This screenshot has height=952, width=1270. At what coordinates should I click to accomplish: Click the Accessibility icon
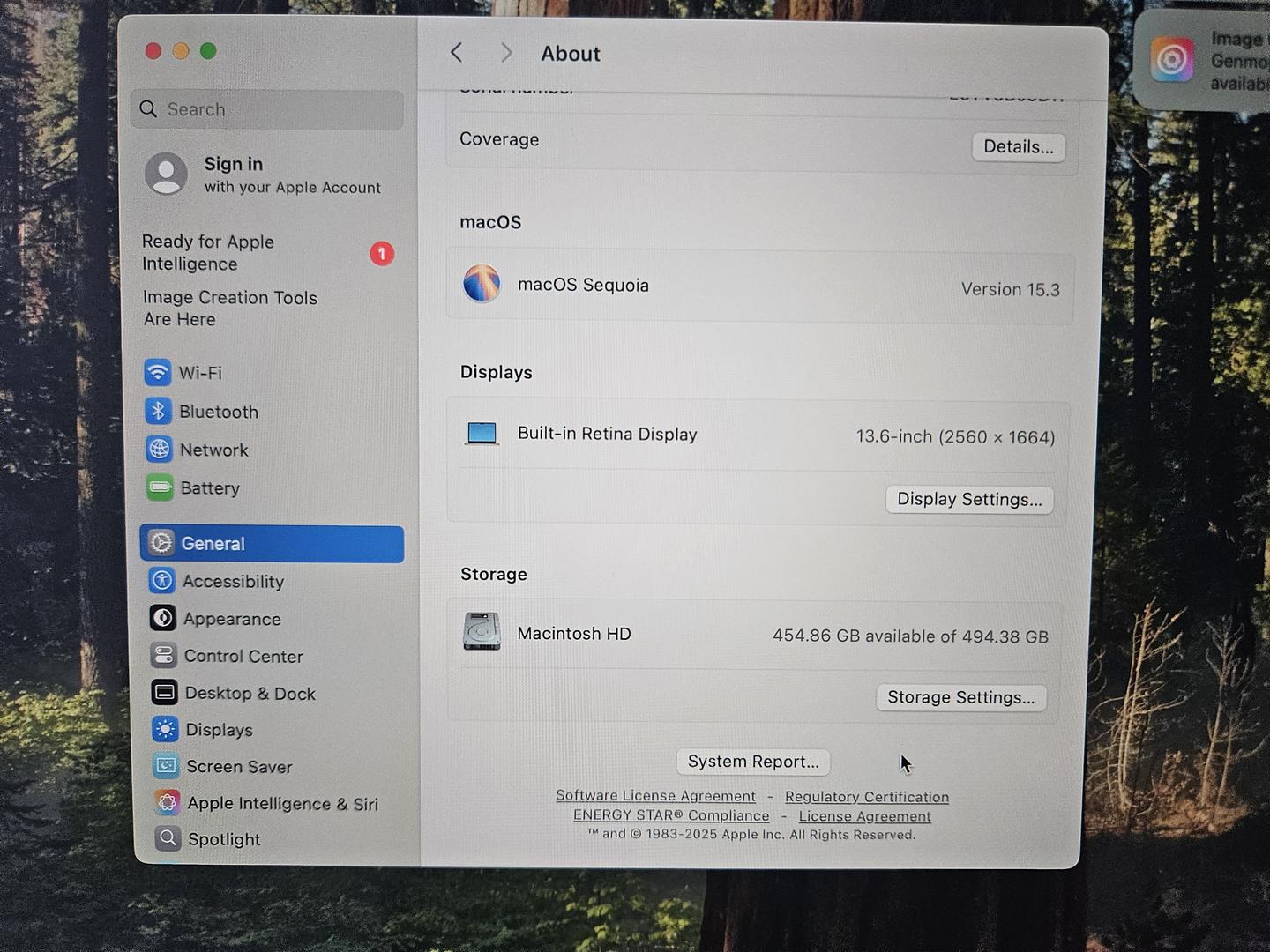[x=162, y=581]
